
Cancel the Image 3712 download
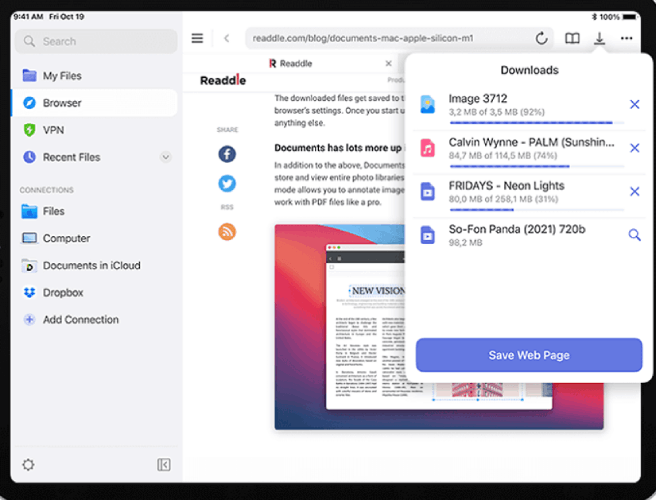point(634,105)
